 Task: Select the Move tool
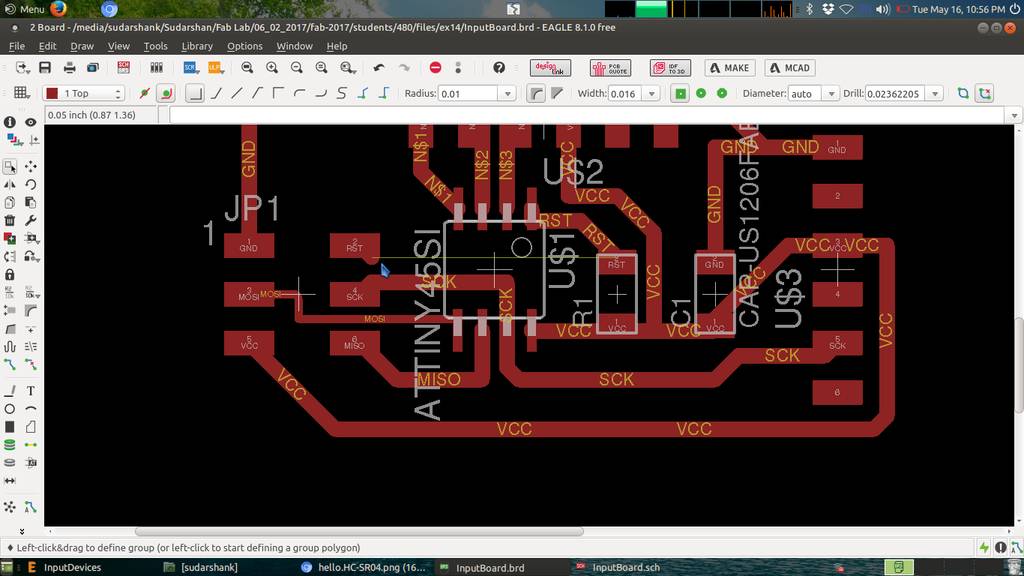31,167
